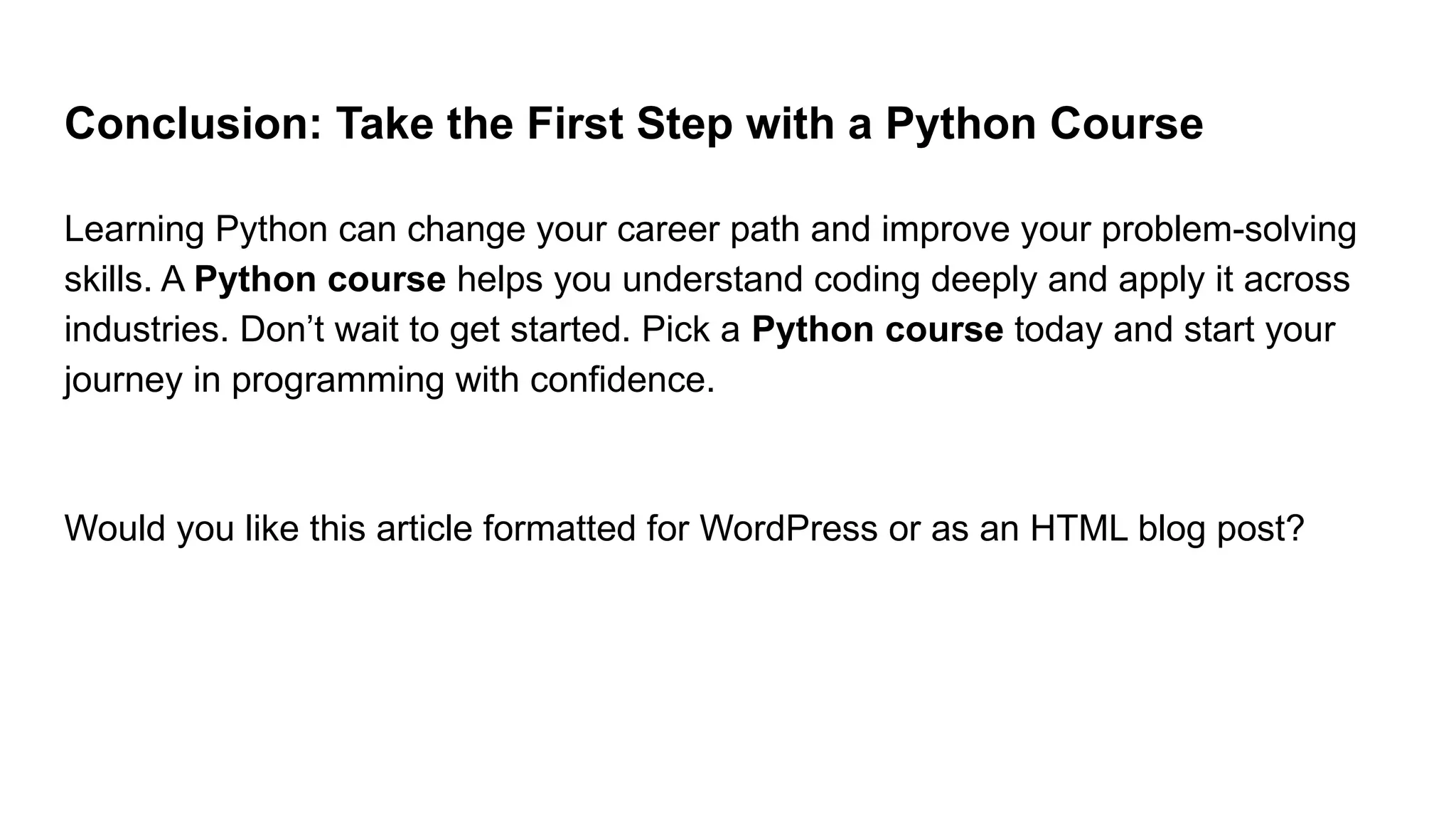Click the word "programming" in the last paragraph line
The height and width of the screenshot is (819, 1456).
pyautogui.click(x=338, y=380)
